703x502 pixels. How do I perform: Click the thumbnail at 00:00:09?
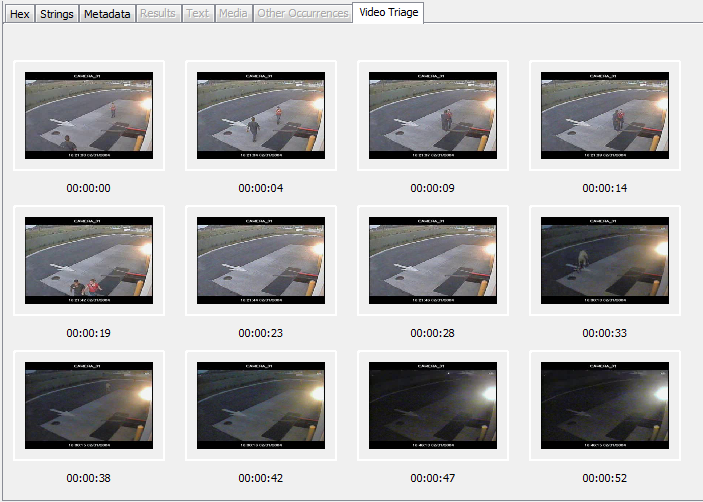pos(433,115)
